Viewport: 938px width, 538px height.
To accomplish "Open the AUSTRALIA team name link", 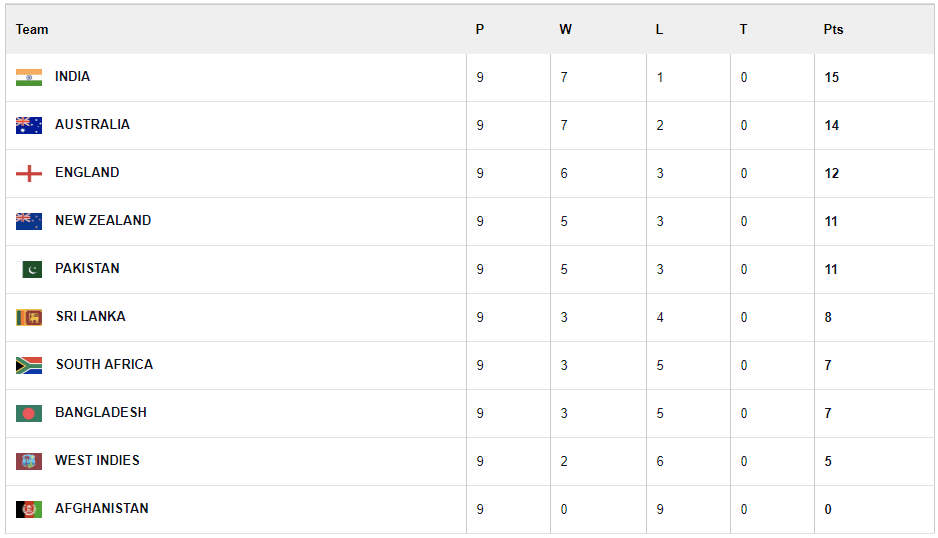I will 92,124.
